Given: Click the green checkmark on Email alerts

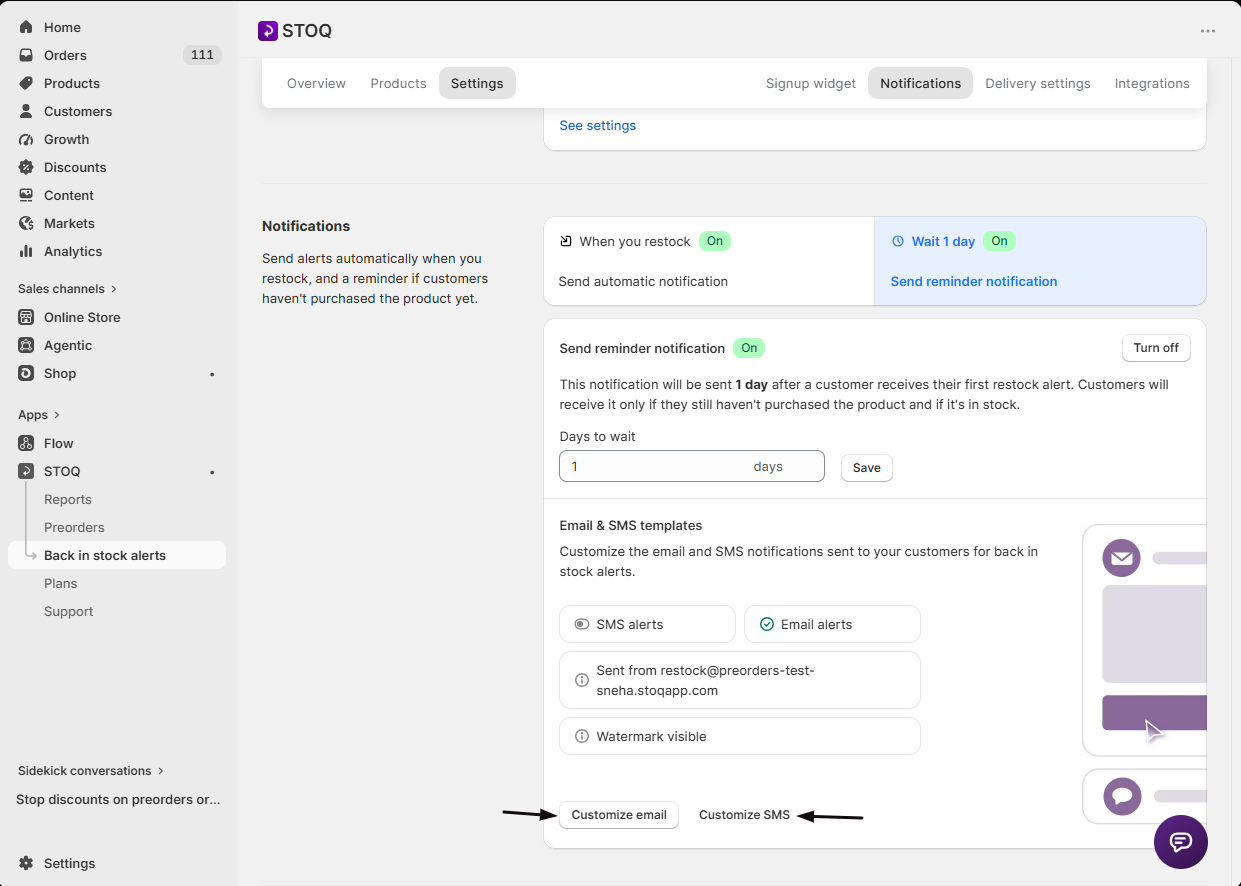Looking at the screenshot, I should pyautogui.click(x=767, y=624).
